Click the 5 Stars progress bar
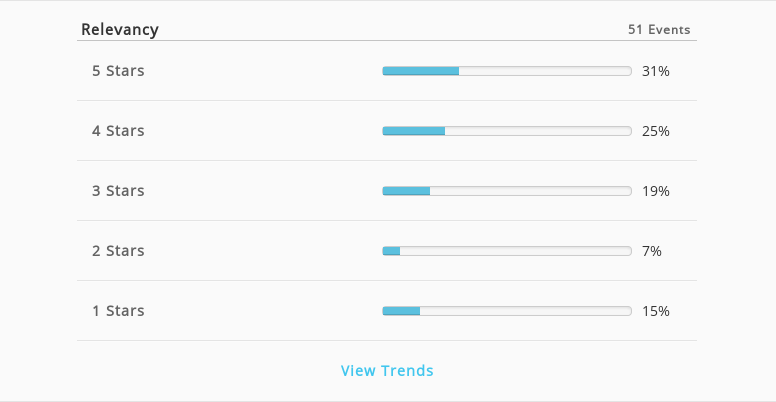The height and width of the screenshot is (402, 776). click(507, 71)
